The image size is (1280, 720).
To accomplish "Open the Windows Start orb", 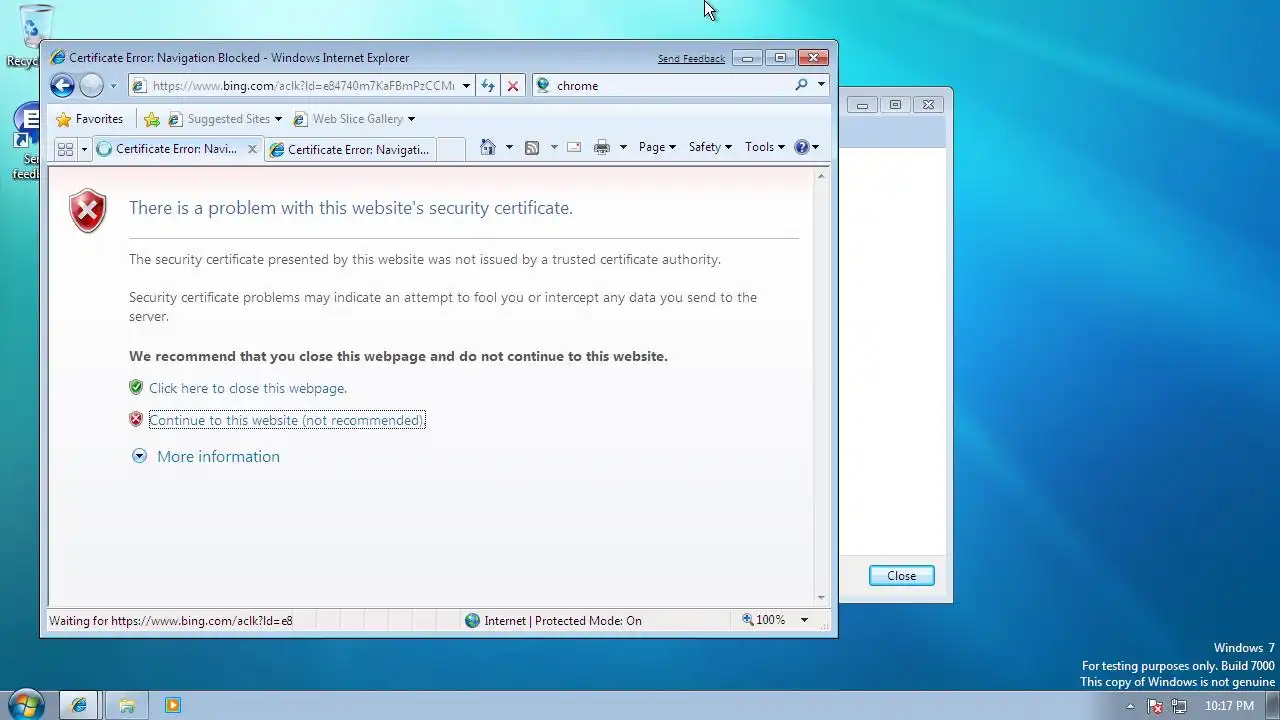I will (24, 704).
